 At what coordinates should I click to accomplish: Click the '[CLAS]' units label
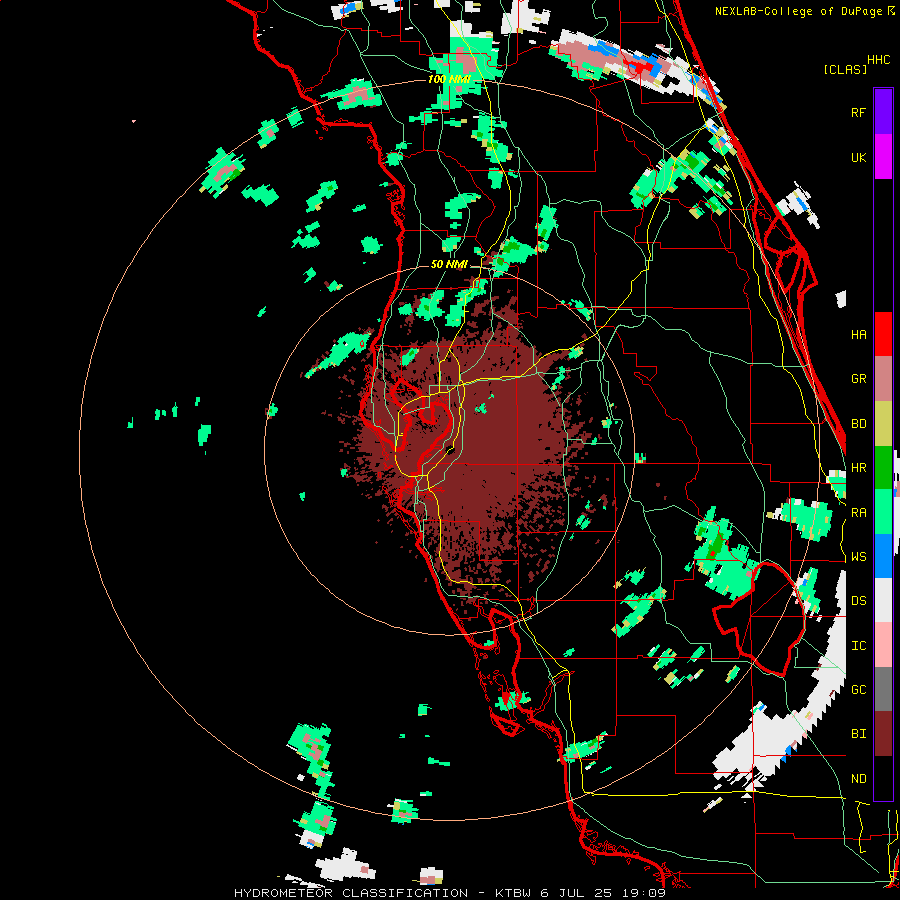click(845, 69)
